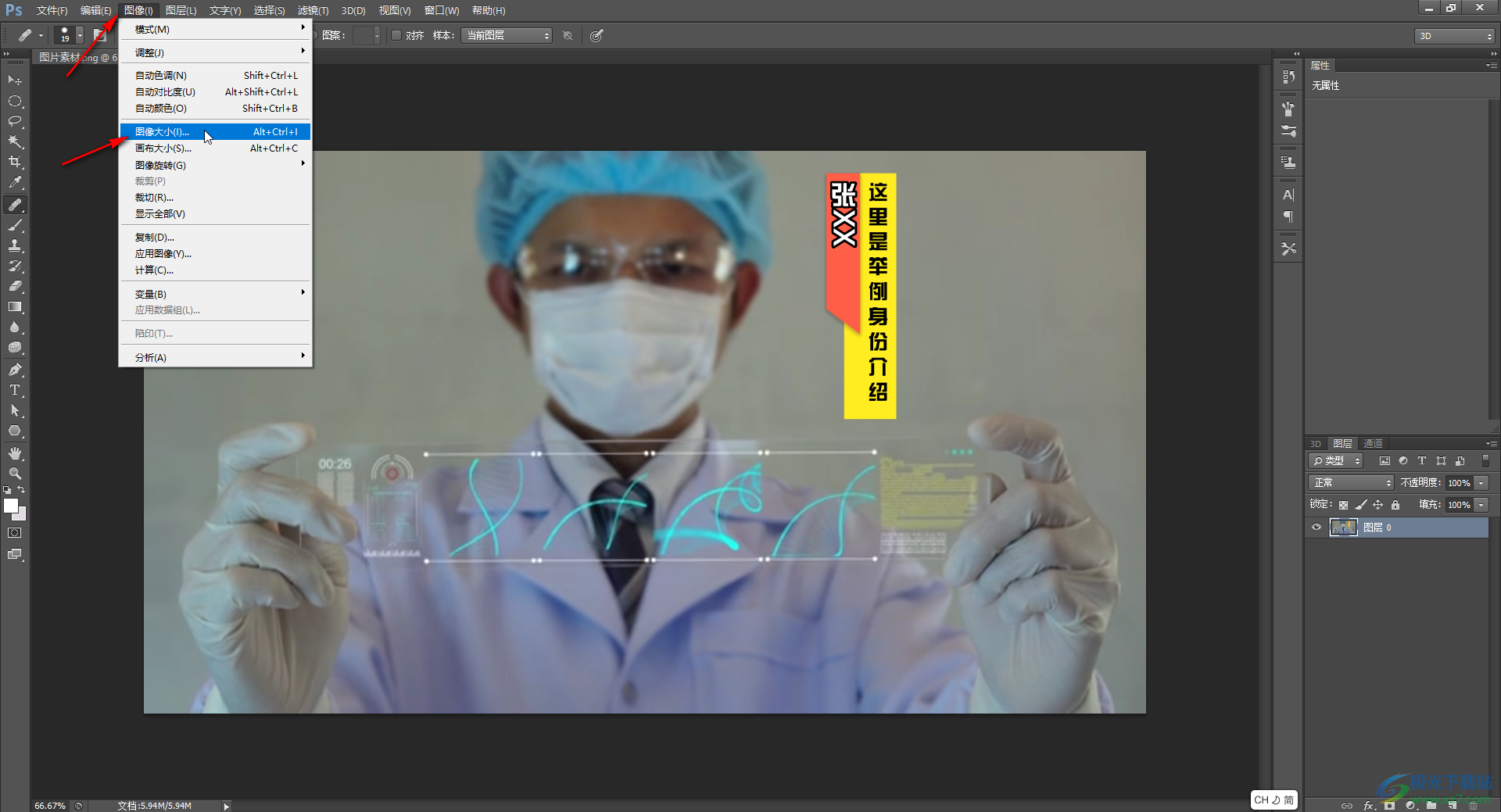The image size is (1501, 812).
Task: Click the screen mode icon in toolbox
Action: [15, 554]
